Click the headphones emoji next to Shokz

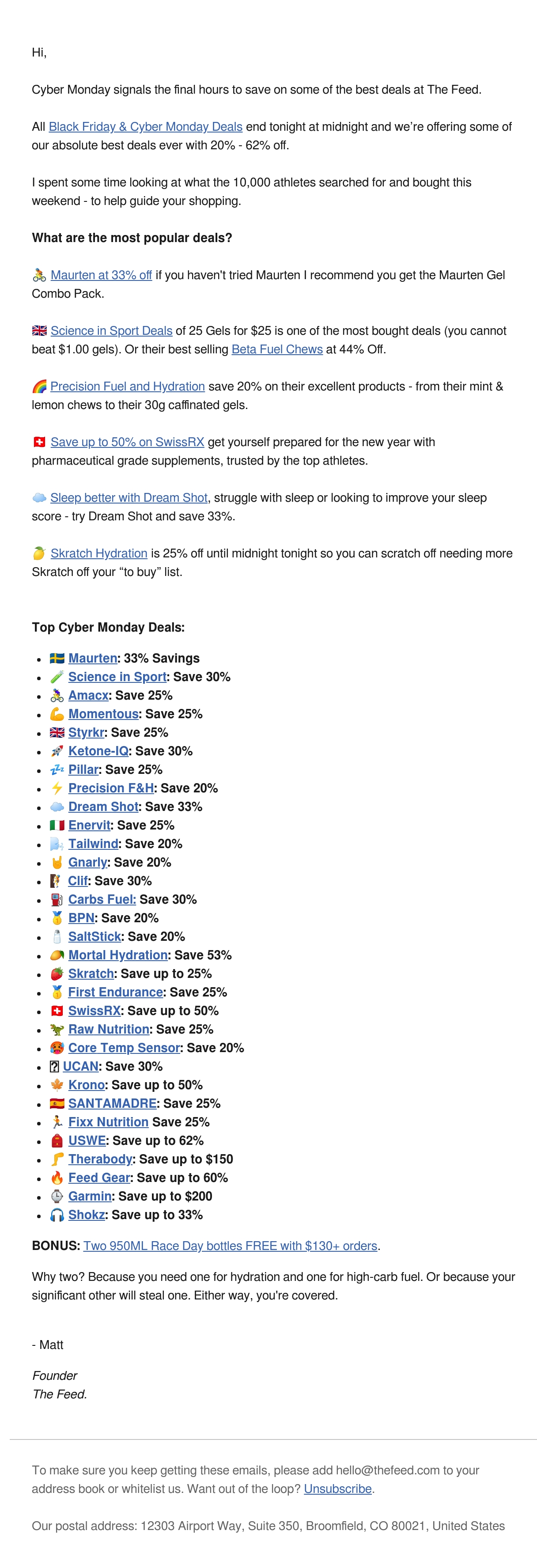(57, 1215)
